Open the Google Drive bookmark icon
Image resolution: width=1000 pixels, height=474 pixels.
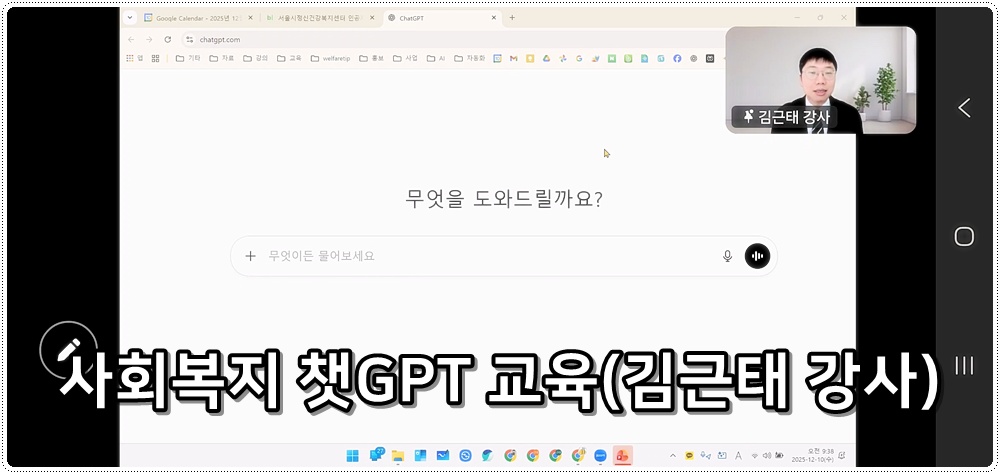[547, 58]
